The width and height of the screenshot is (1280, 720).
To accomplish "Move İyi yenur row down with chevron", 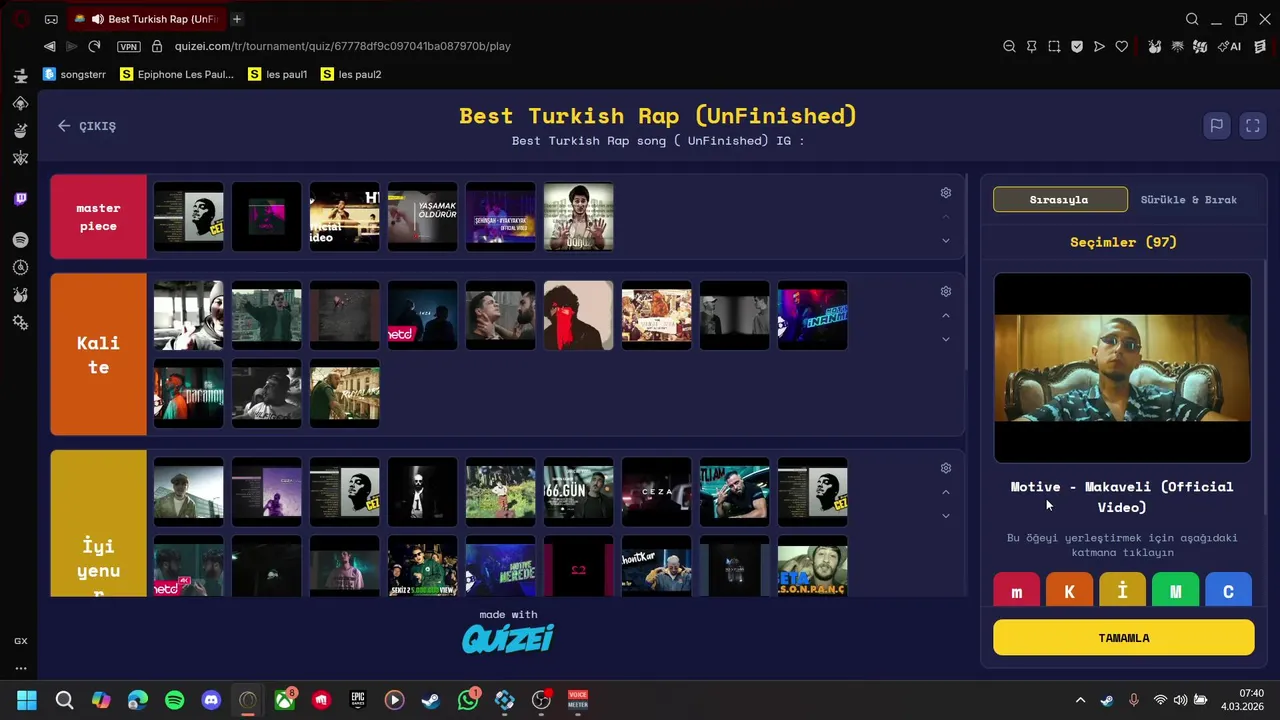I will coord(946,516).
